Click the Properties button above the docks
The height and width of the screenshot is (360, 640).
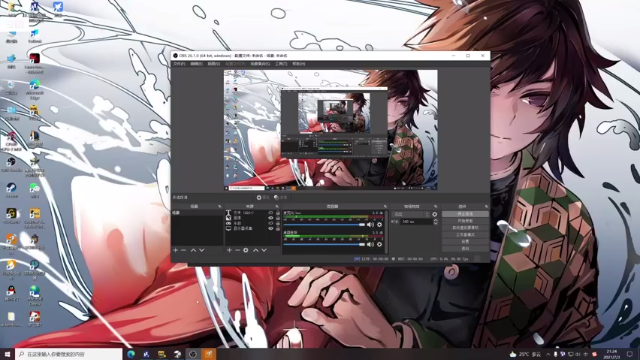pos(263,198)
